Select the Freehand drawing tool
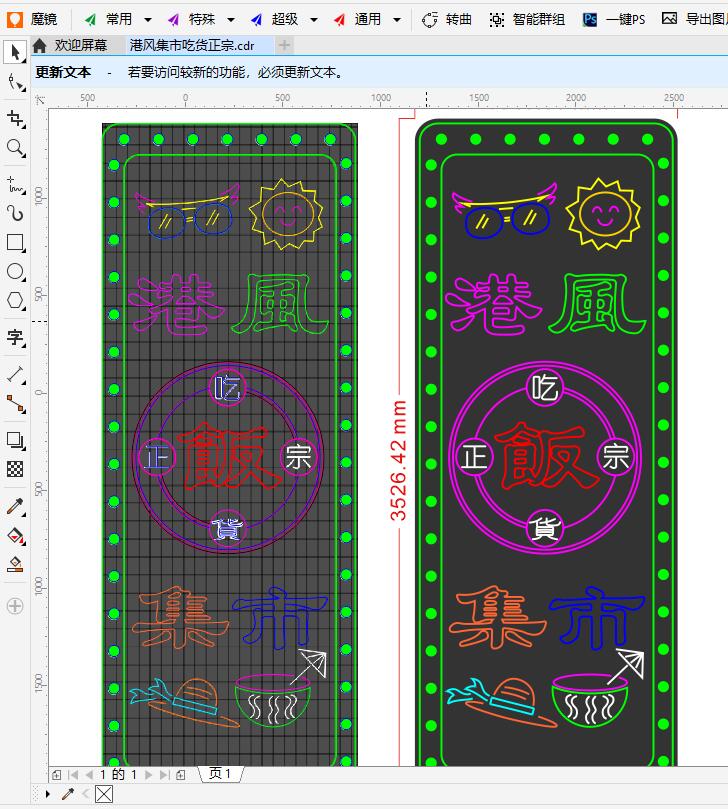This screenshot has height=809, width=728. (15, 184)
